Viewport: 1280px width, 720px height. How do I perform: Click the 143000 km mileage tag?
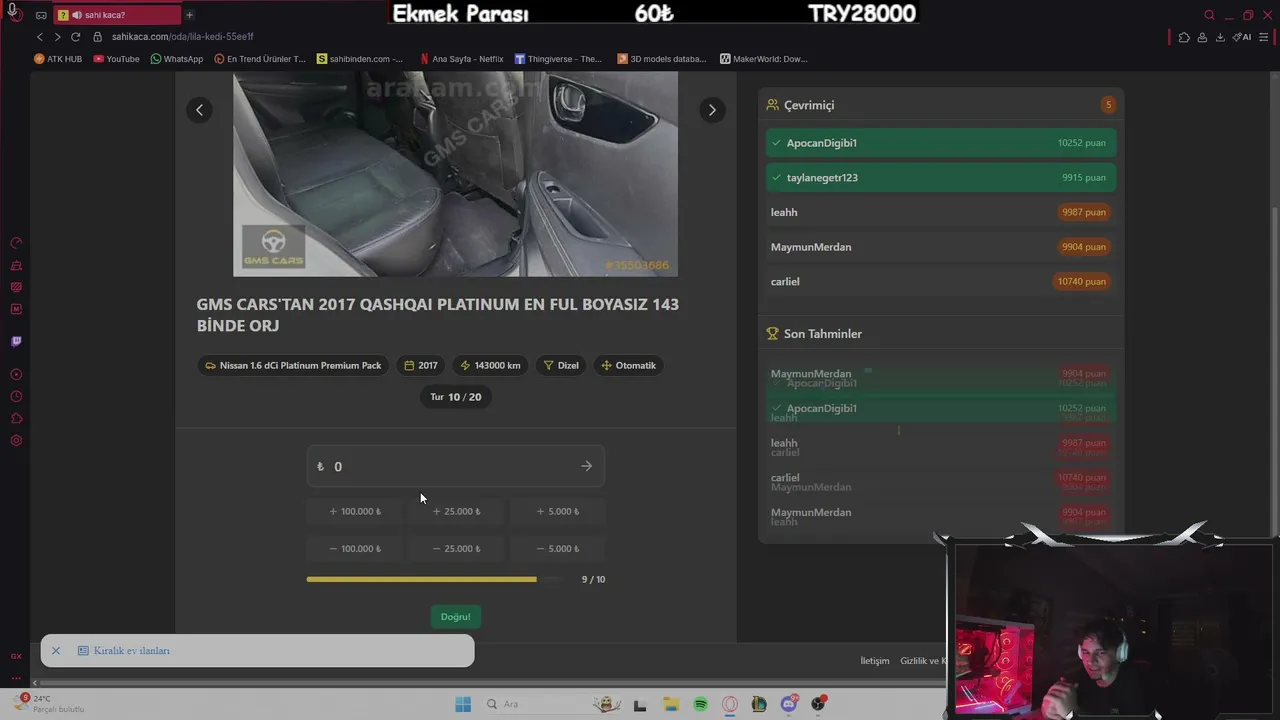coord(490,365)
